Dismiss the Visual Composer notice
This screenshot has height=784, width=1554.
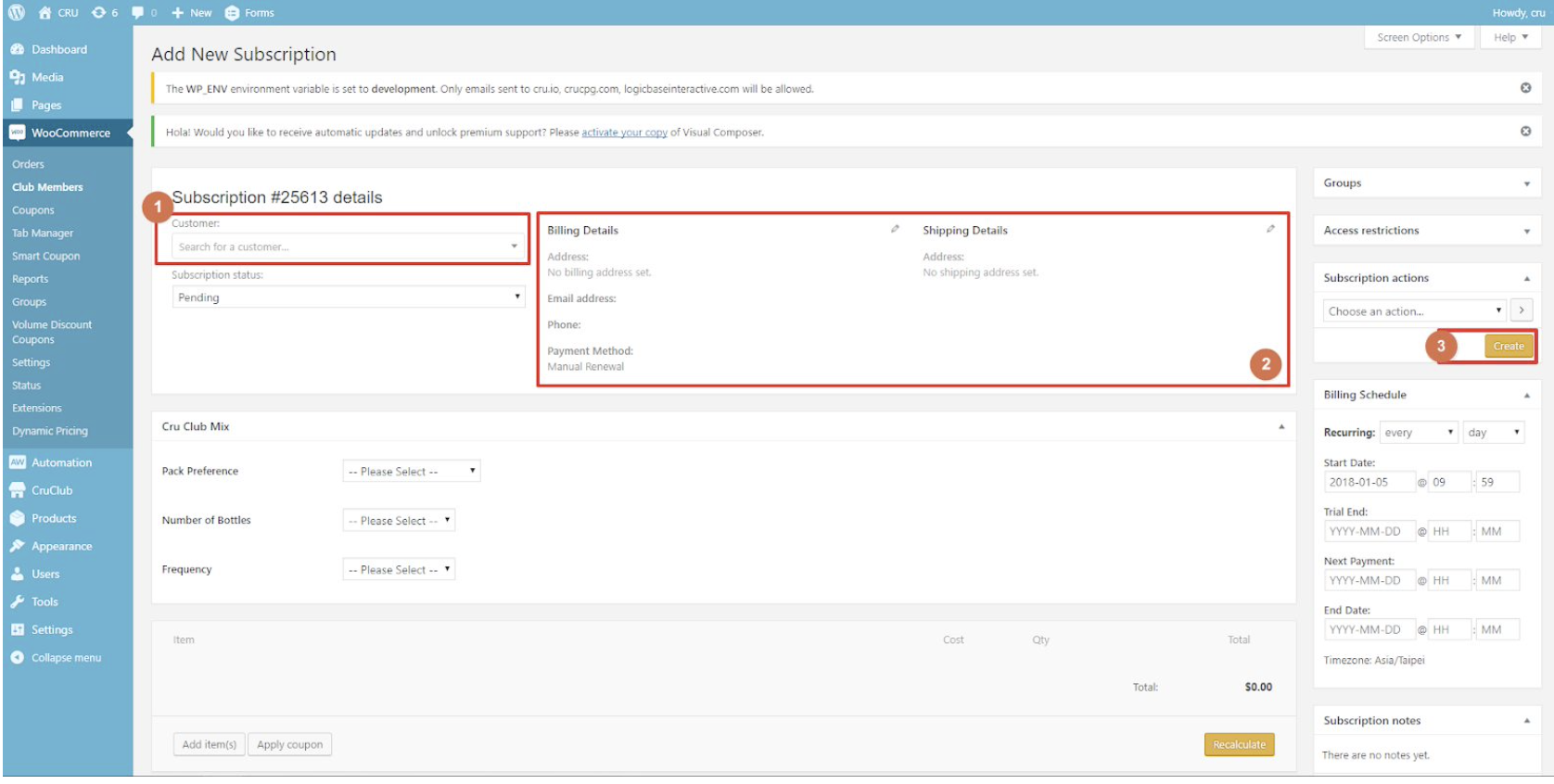pos(1525,132)
